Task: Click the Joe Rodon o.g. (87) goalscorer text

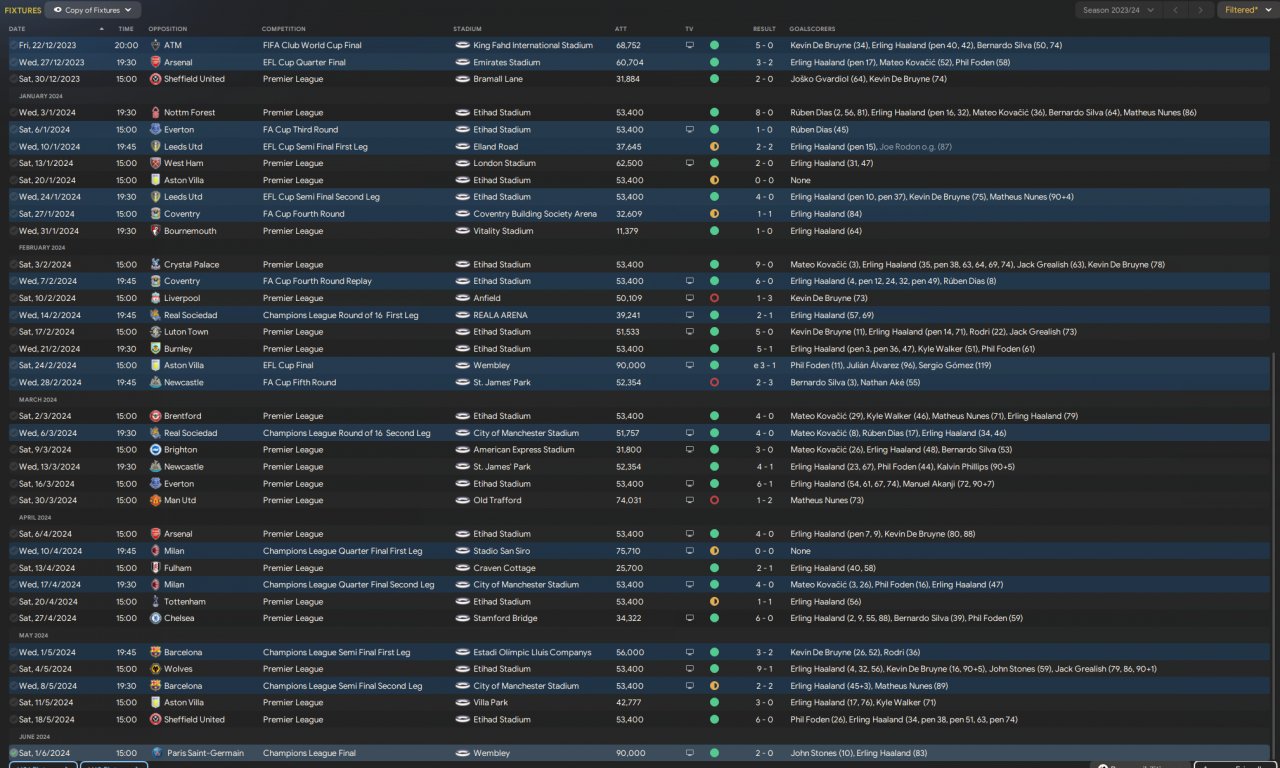Action: pyautogui.click(x=917, y=146)
